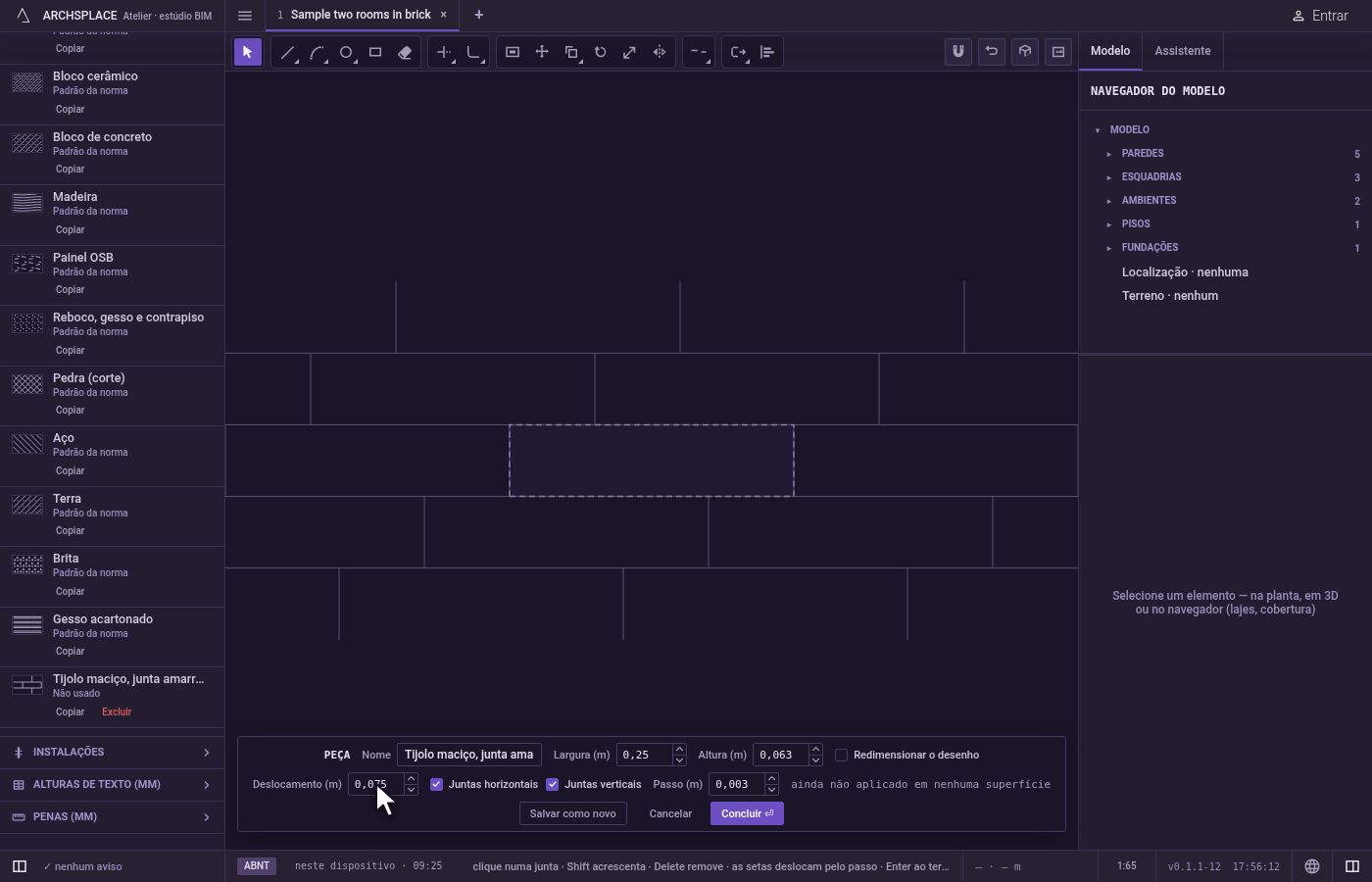Screen dimensions: 1372x882
Task: Collapse the MODELO root node
Action: click(x=1098, y=130)
